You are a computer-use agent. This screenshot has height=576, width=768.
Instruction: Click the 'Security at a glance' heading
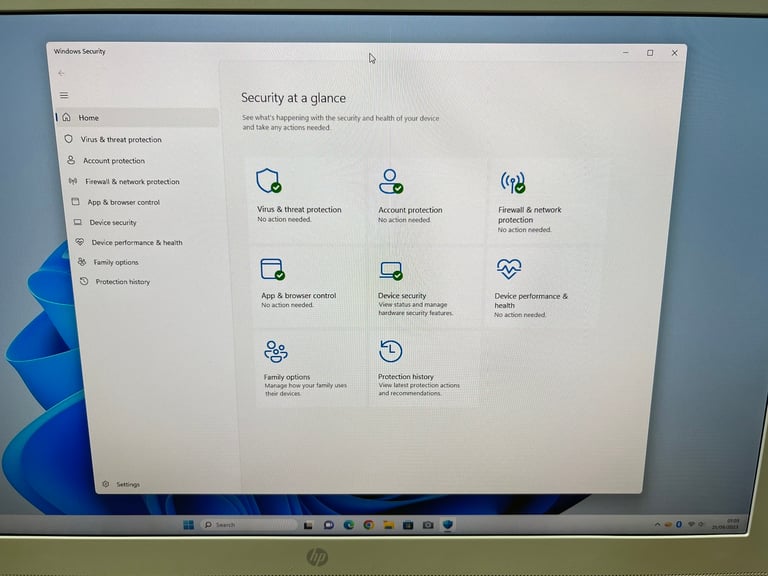(293, 98)
